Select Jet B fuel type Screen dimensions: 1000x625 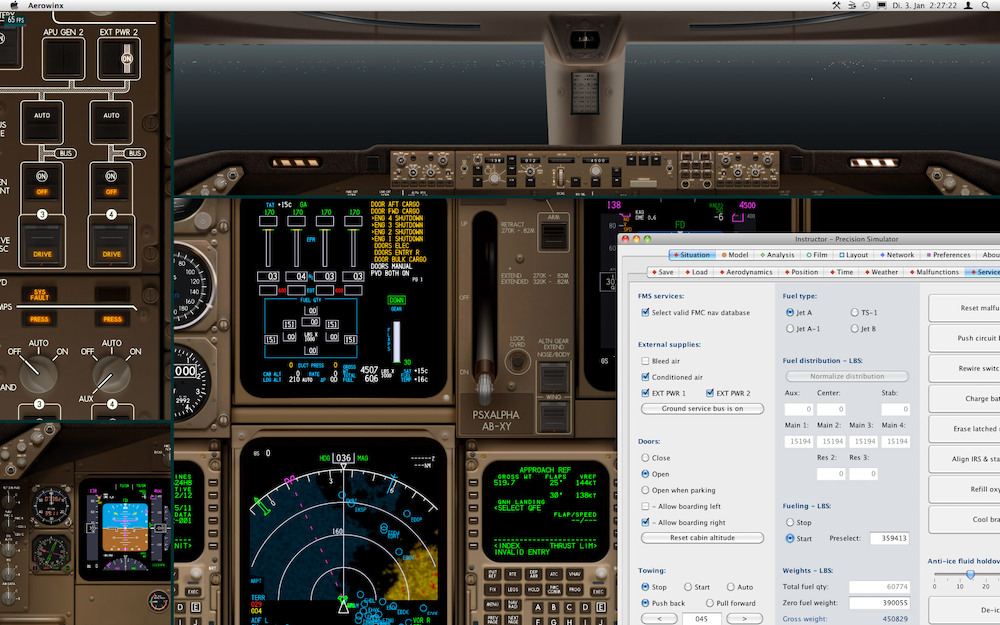tap(855, 328)
